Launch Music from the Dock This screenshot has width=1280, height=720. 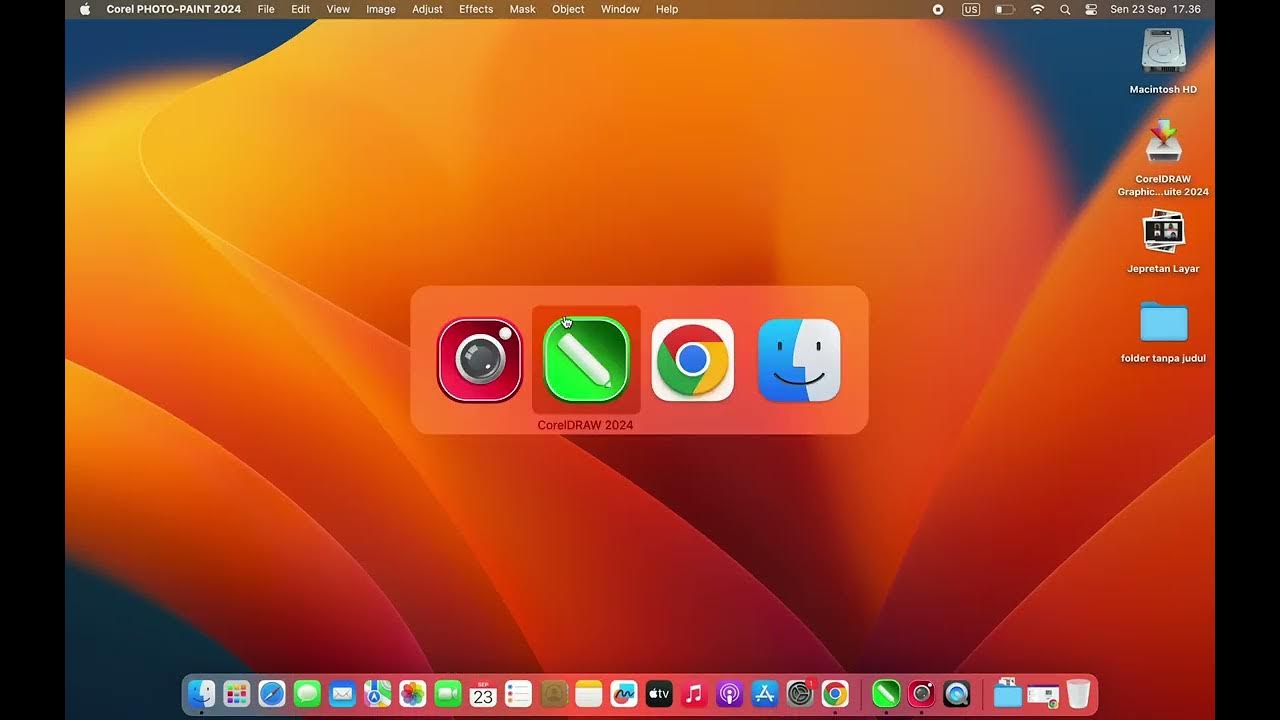tap(694, 693)
